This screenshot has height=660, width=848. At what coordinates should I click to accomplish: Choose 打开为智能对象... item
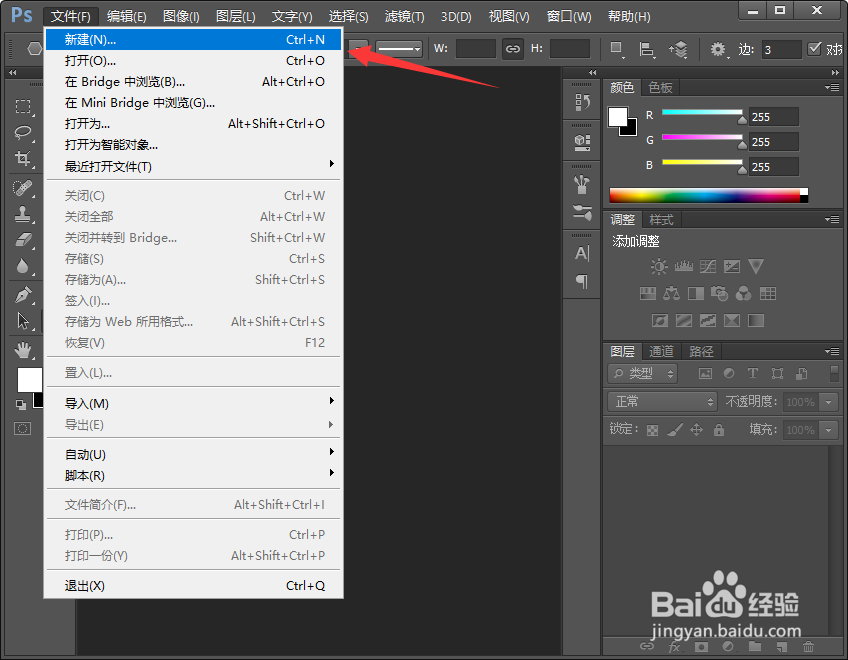pos(194,145)
